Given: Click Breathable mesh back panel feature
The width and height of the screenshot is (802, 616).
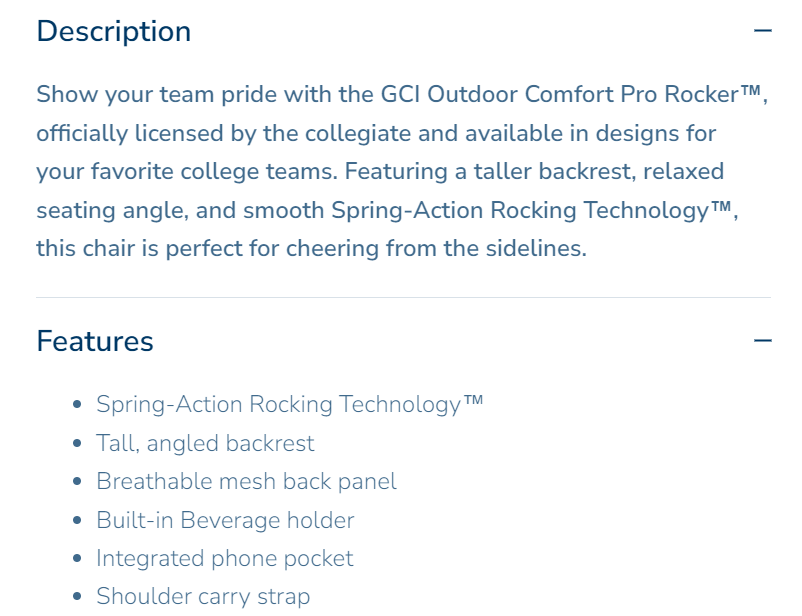Looking at the screenshot, I should tap(246, 481).
